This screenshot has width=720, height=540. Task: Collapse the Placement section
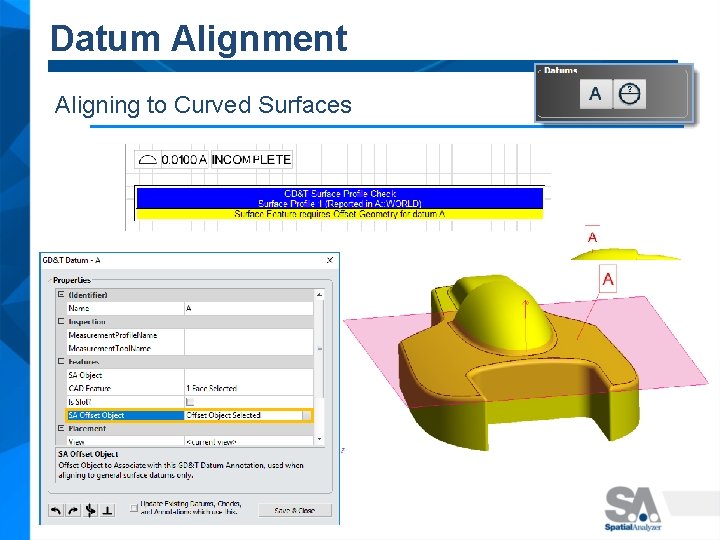pos(61,428)
